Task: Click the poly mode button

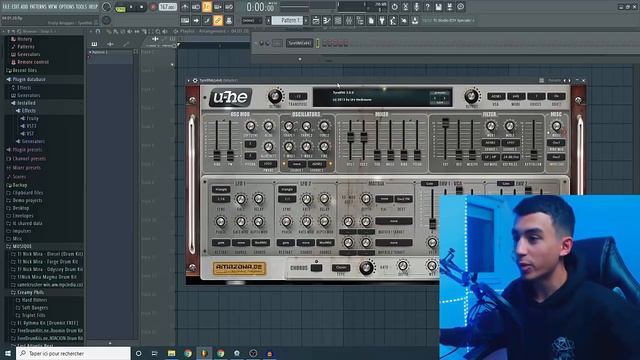Action: pyautogui.click(x=516, y=96)
